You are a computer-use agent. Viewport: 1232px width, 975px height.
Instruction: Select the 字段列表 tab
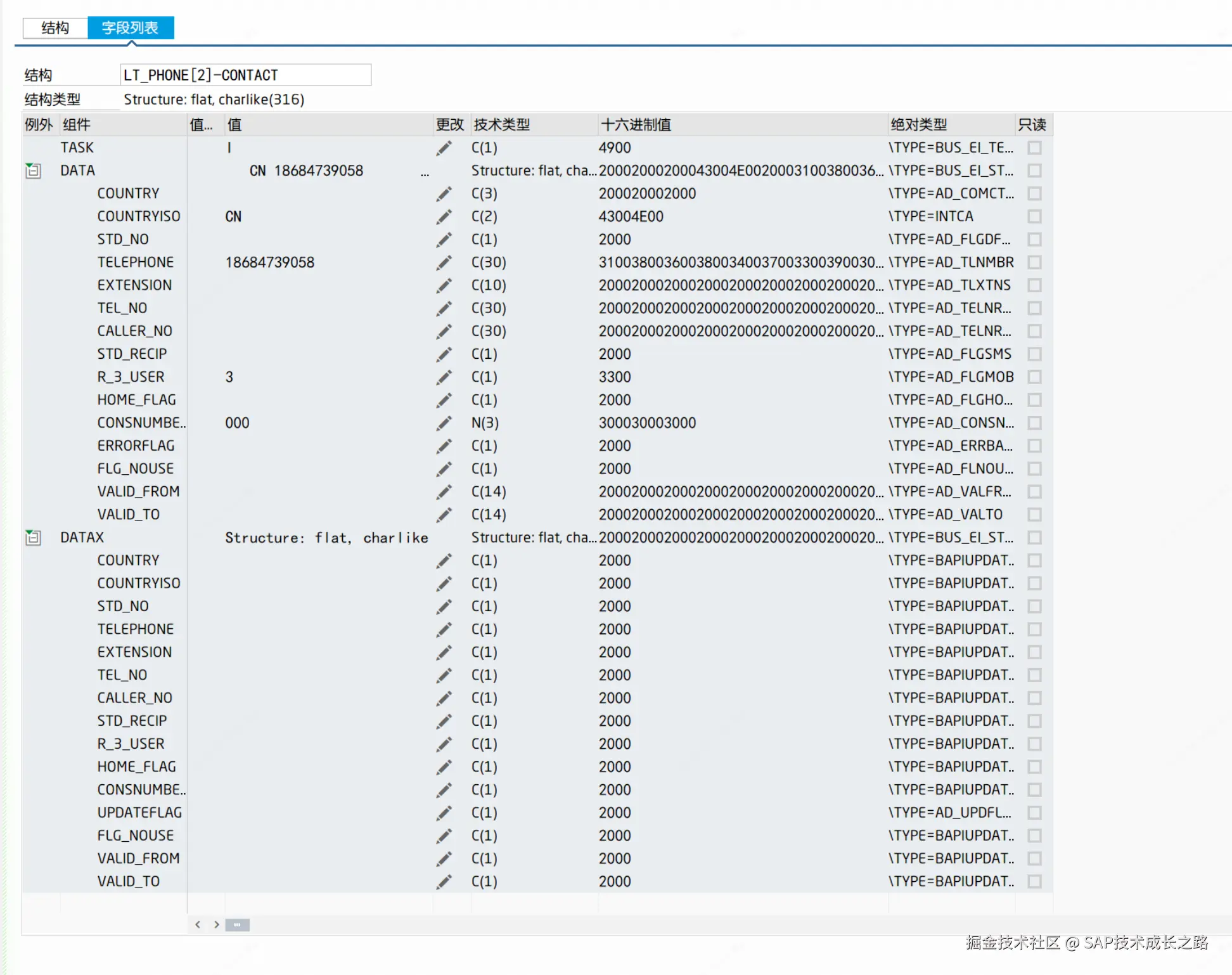(130, 28)
